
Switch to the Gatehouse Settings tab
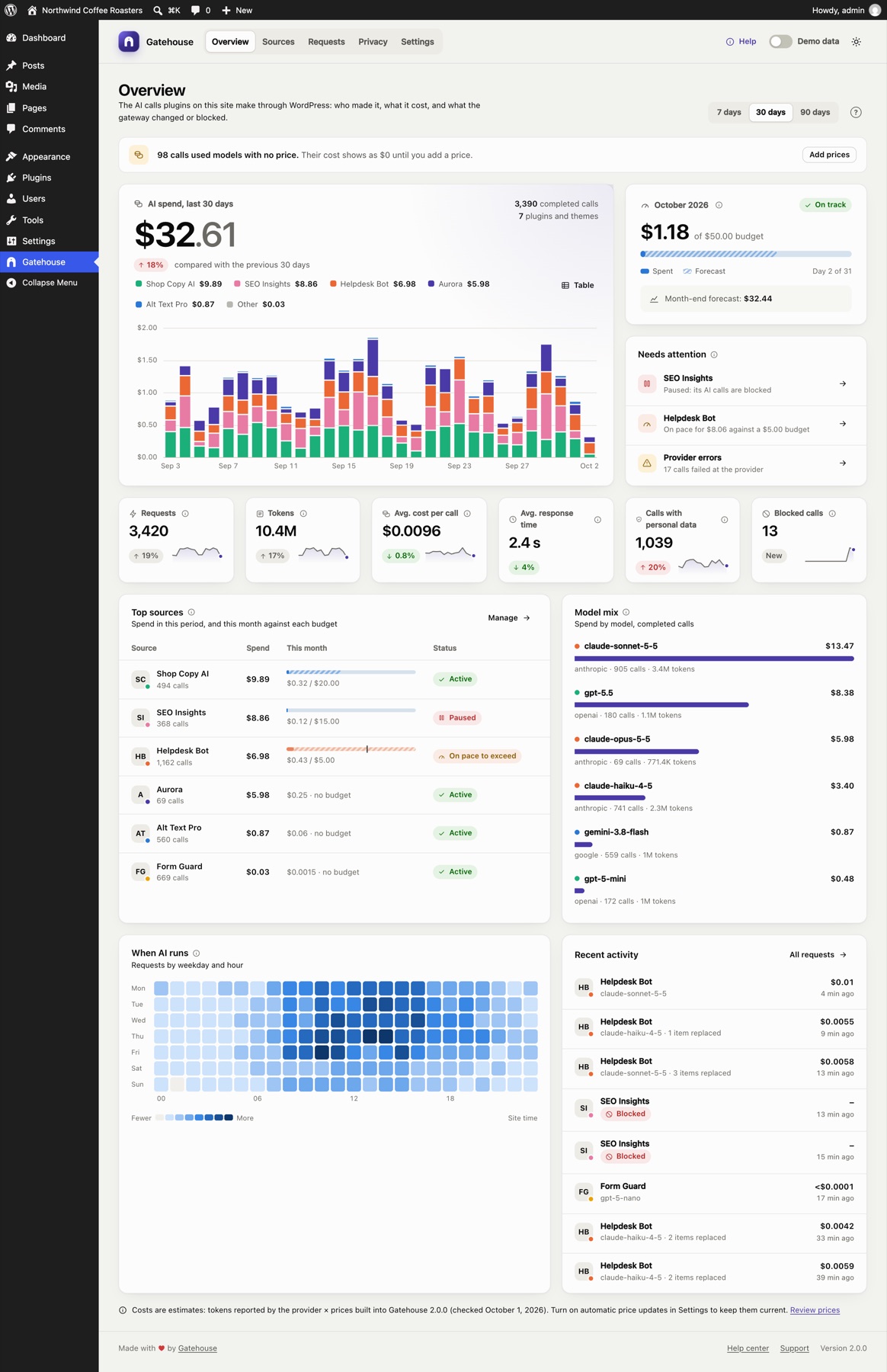[418, 42]
